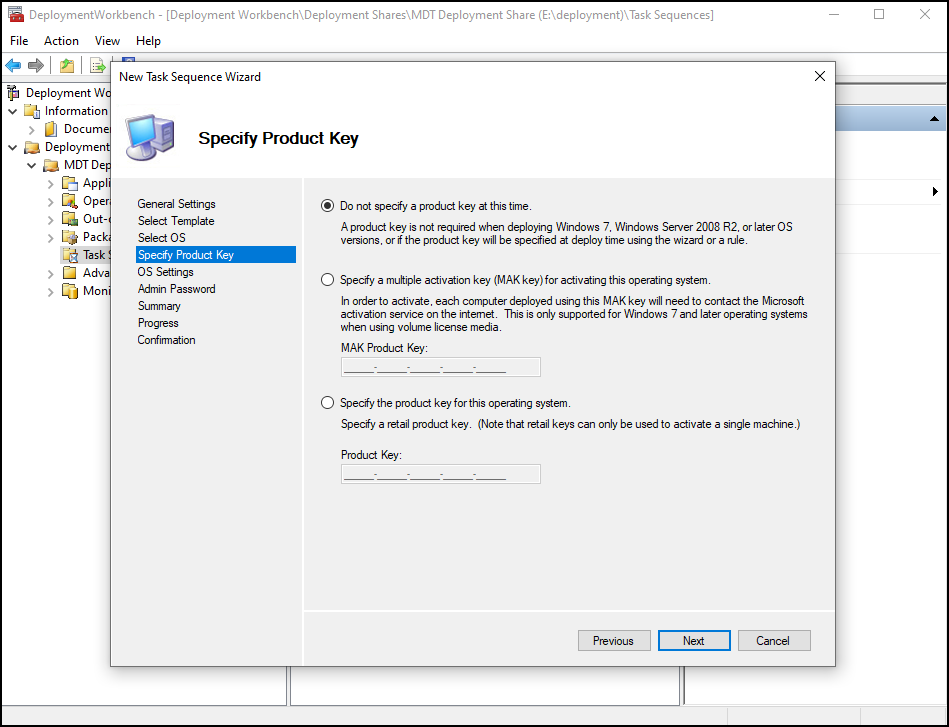Viewport: 949px width, 727px height.
Task: Open the View menu
Action: [107, 41]
